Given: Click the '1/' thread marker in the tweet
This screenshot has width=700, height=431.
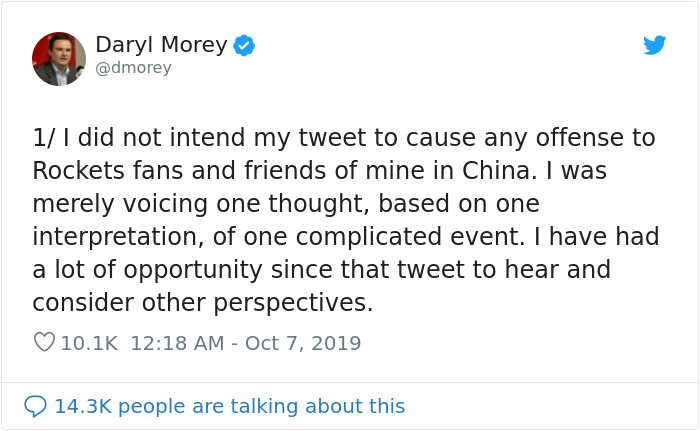Looking at the screenshot, I should pyautogui.click(x=44, y=137).
